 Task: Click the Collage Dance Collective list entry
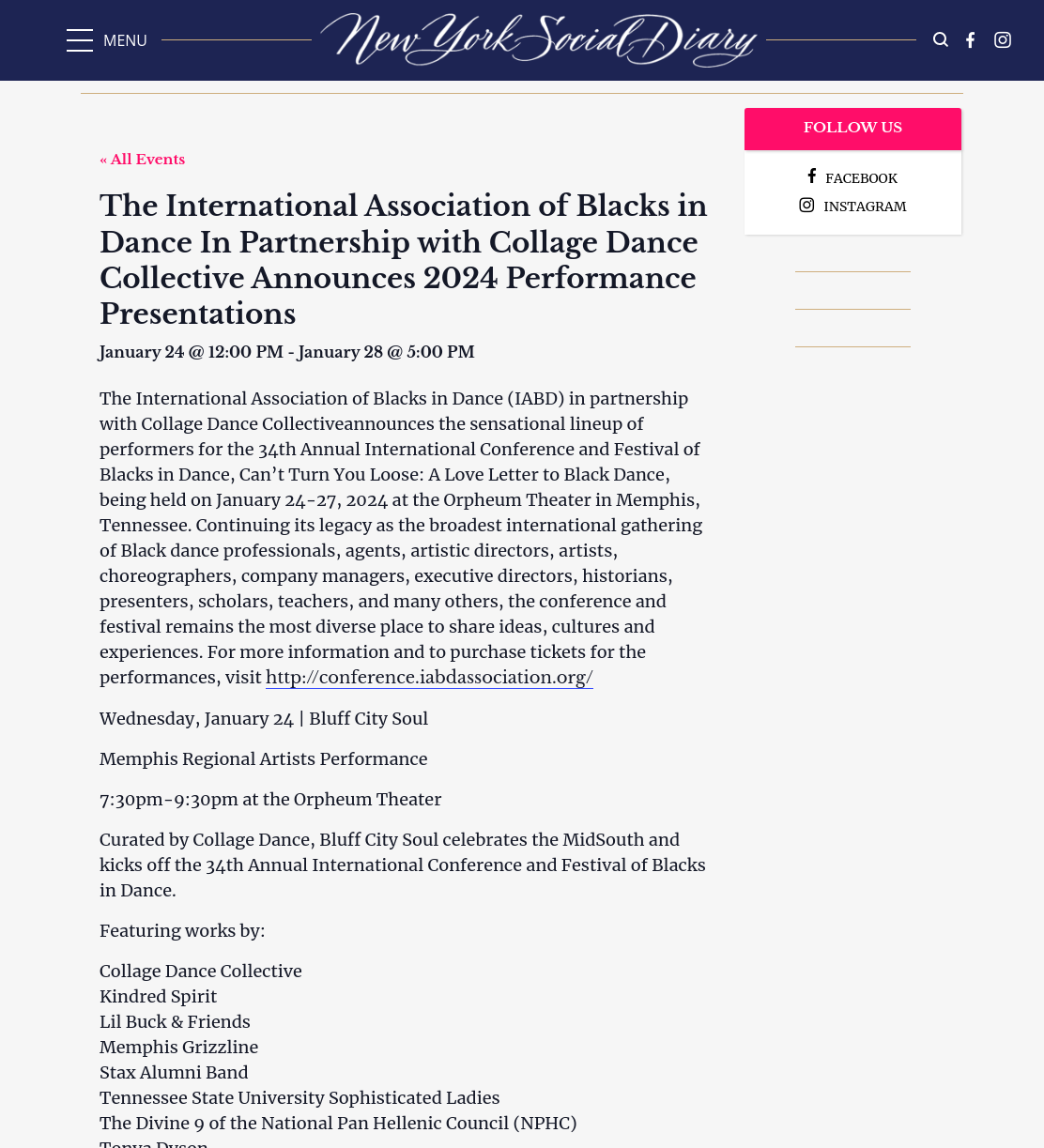[201, 971]
